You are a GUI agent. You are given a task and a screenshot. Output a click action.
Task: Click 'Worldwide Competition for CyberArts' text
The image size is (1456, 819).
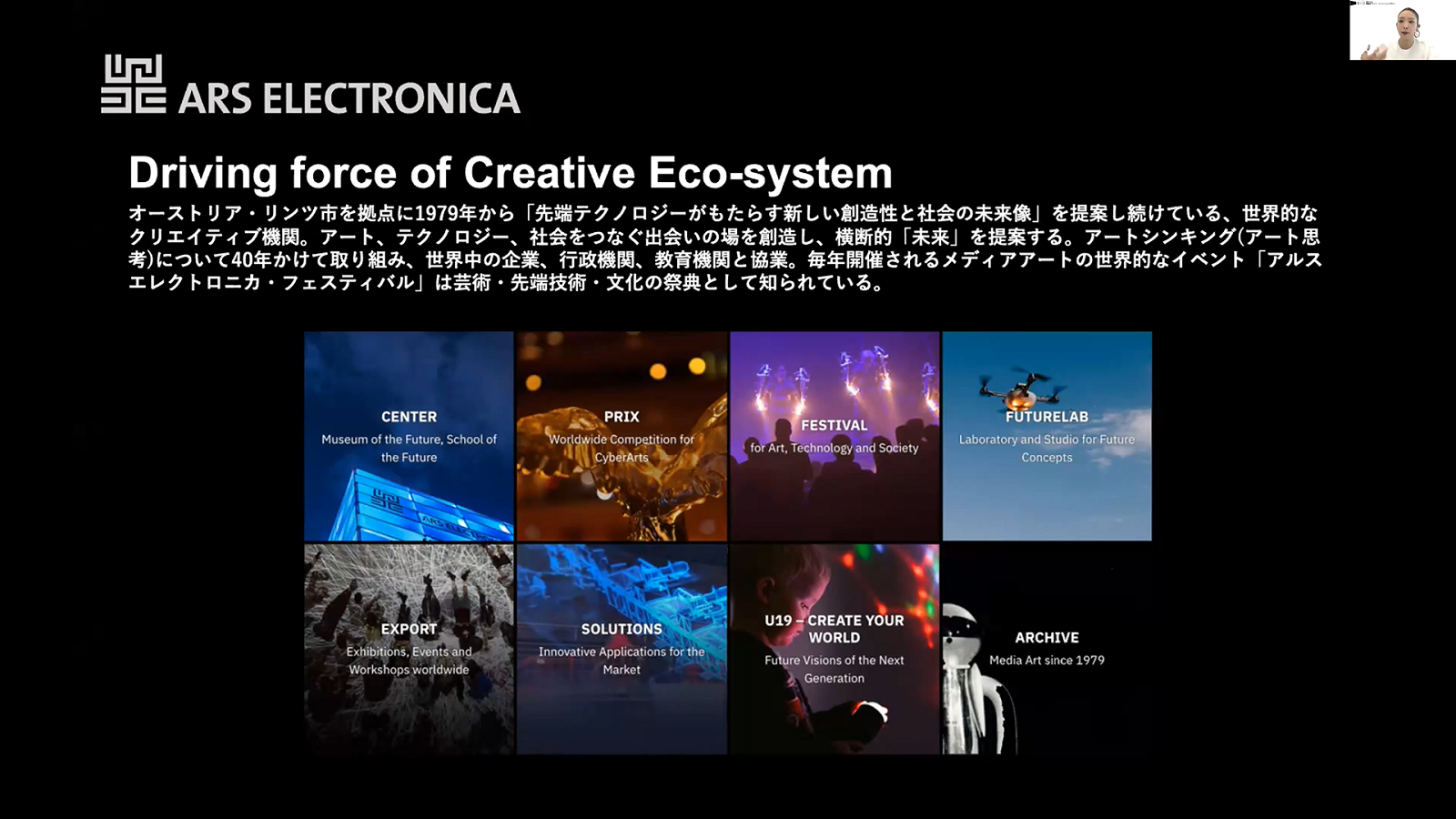(622, 449)
